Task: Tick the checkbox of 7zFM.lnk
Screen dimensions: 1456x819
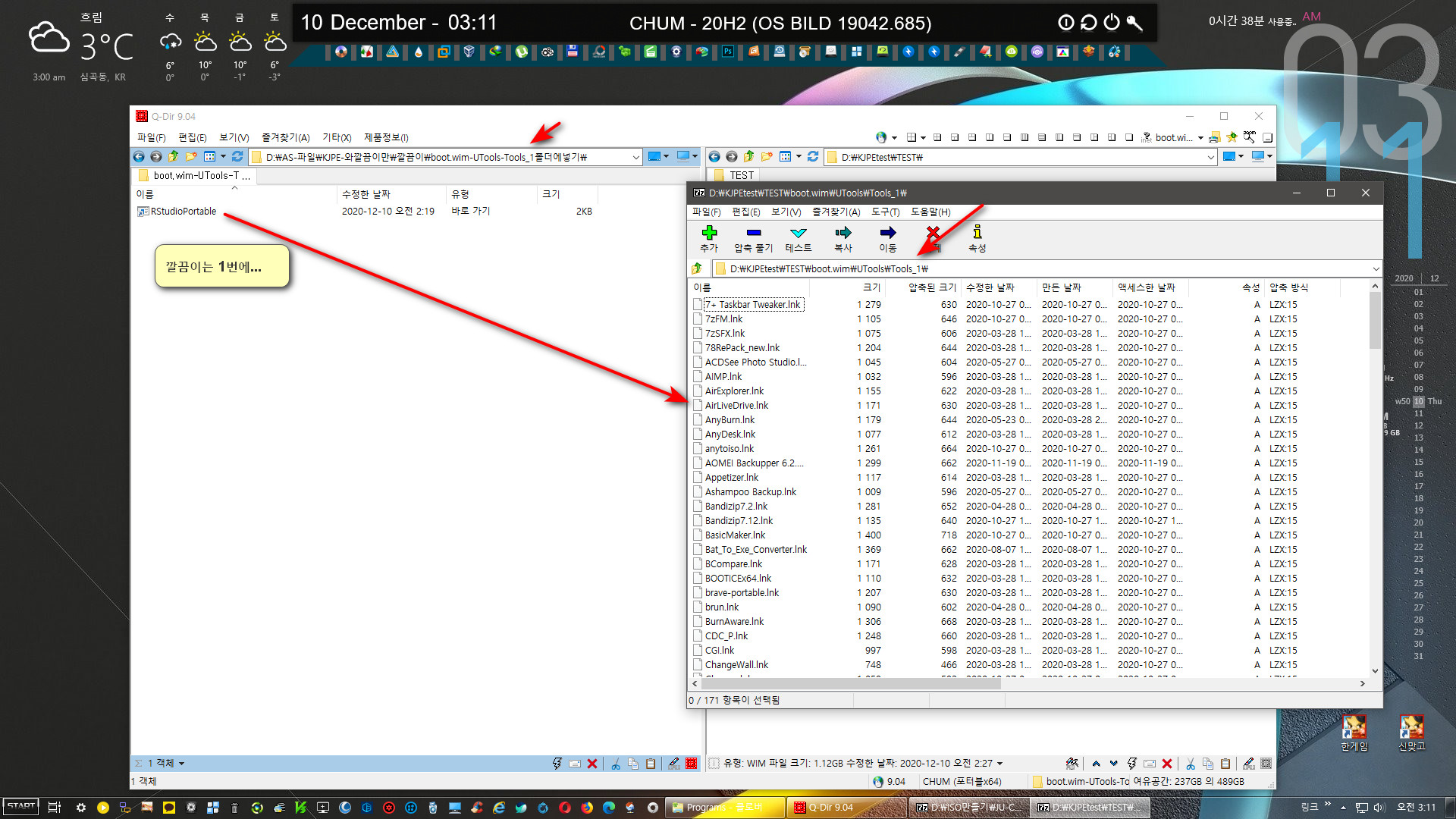Action: tap(698, 319)
